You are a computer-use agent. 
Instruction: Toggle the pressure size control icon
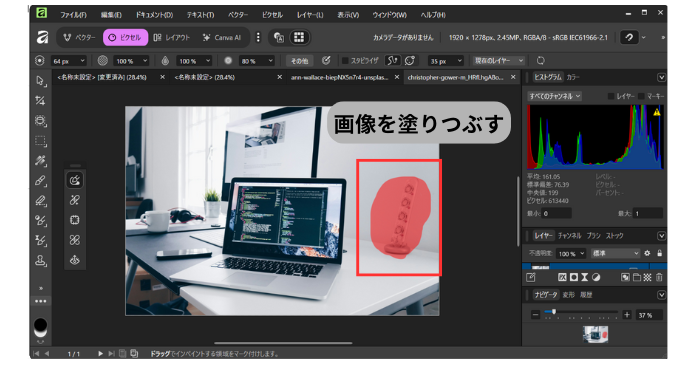tap(326, 61)
